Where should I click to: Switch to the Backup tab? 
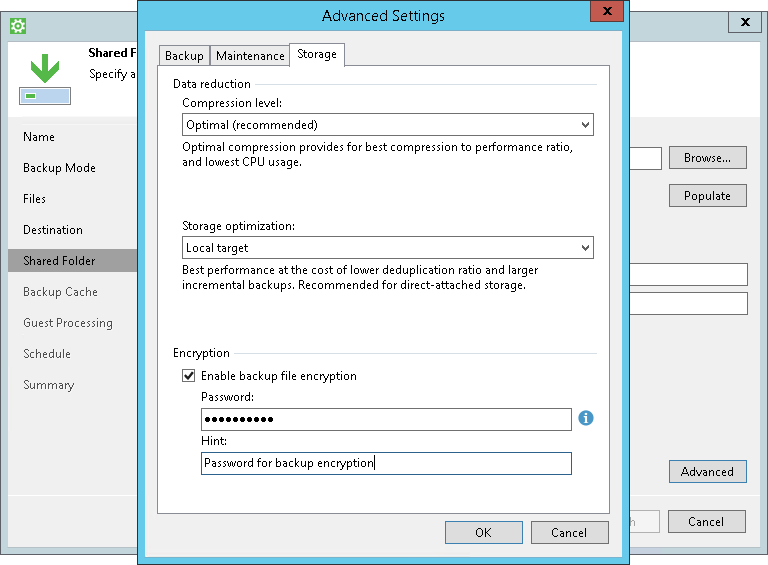(184, 56)
